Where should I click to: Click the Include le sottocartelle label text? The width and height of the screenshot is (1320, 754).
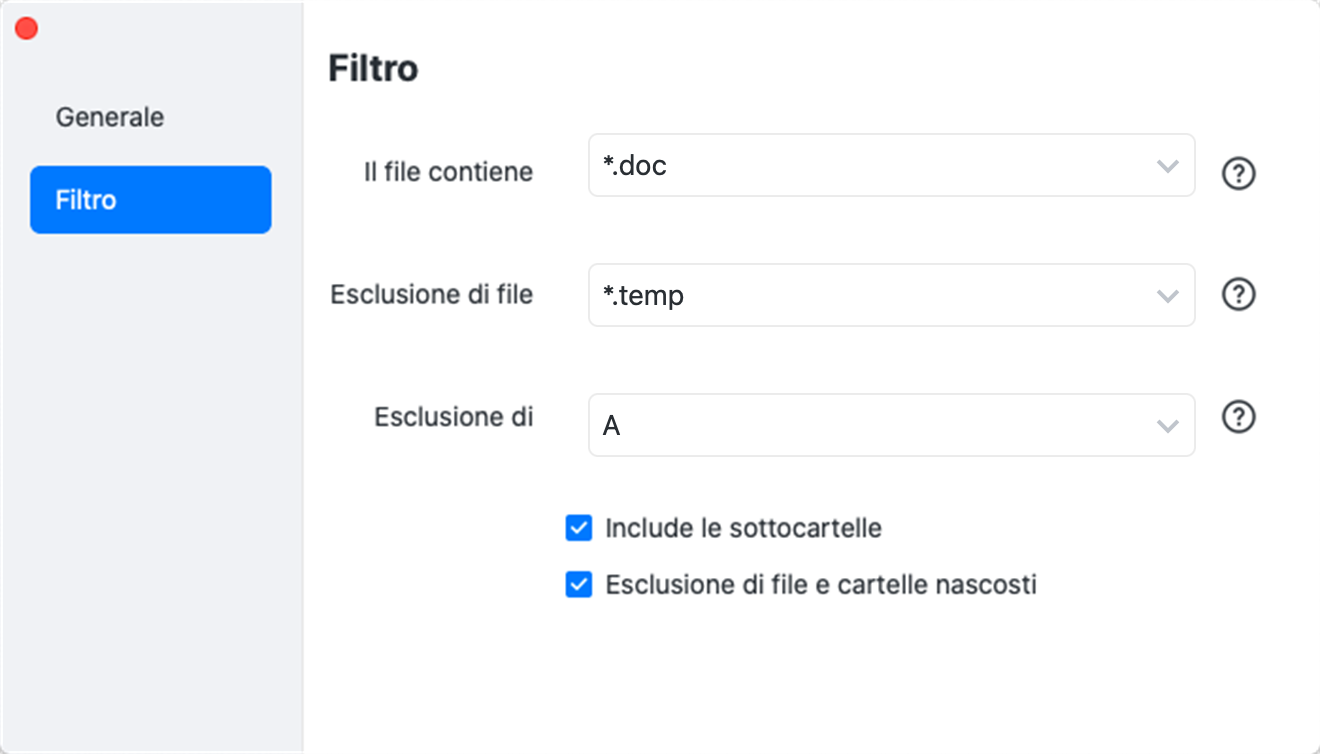click(x=743, y=528)
